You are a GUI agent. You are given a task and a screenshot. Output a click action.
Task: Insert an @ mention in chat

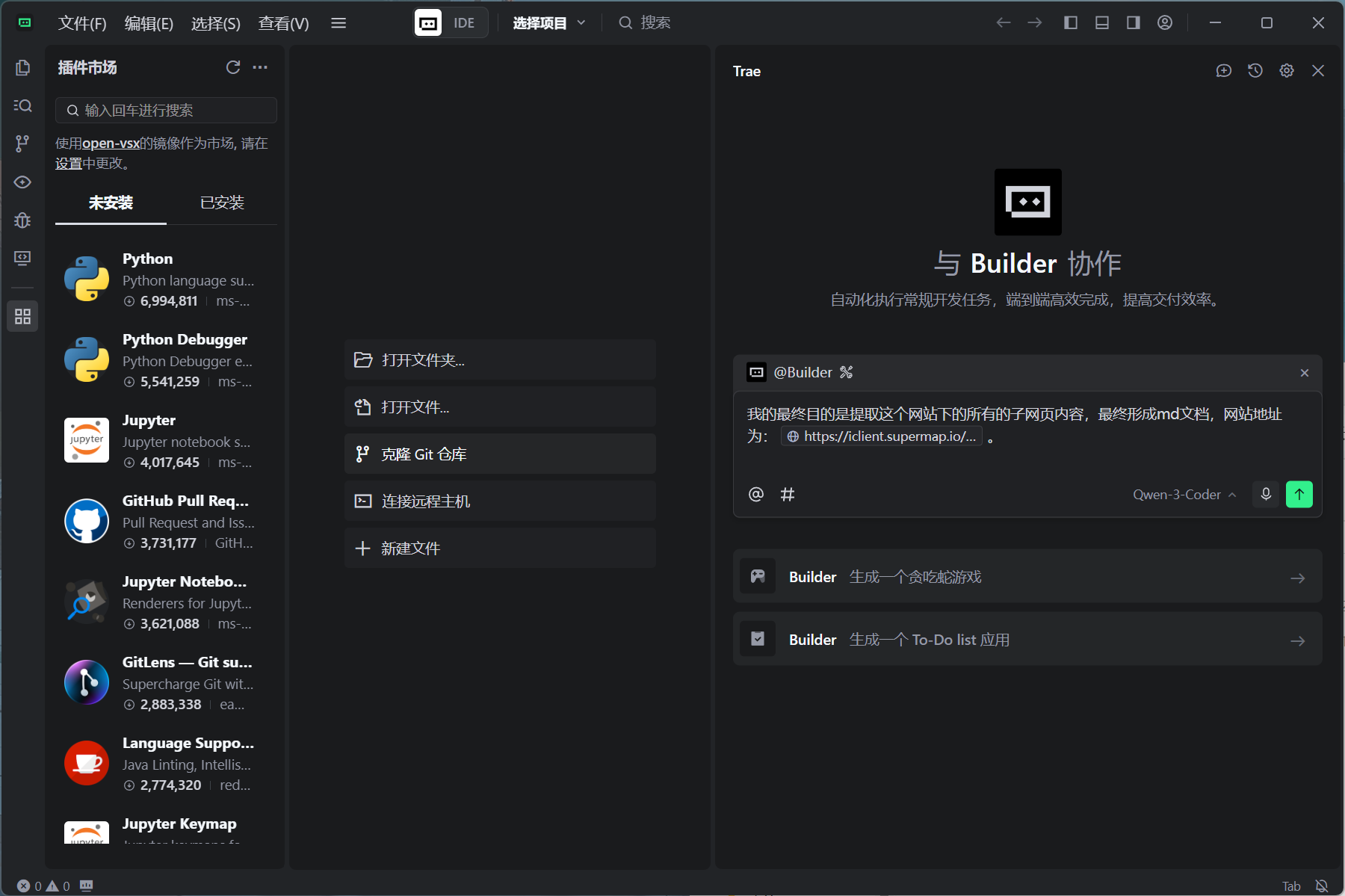tap(756, 494)
